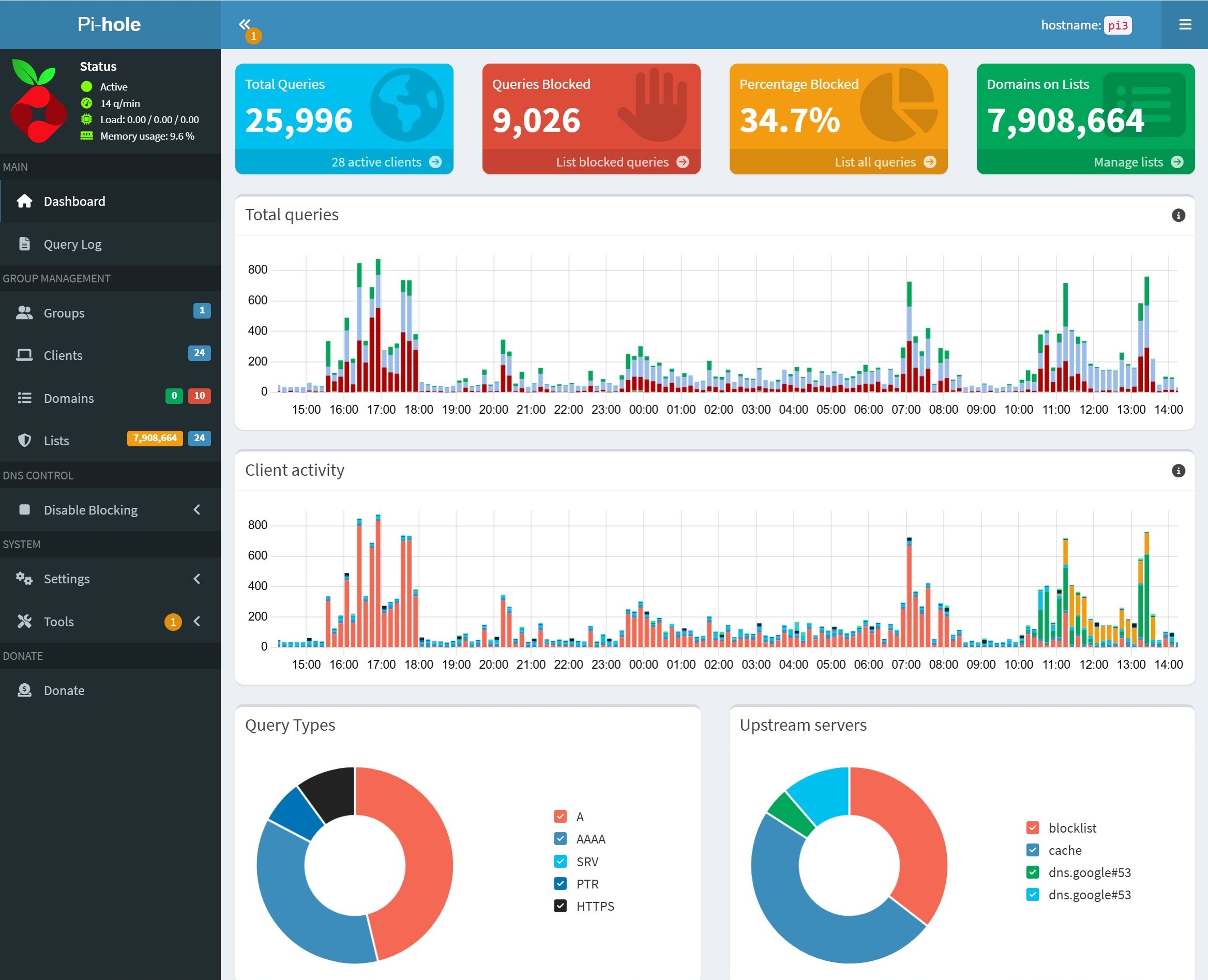Go to the Clients menu item
The height and width of the screenshot is (980, 1208).
point(63,356)
